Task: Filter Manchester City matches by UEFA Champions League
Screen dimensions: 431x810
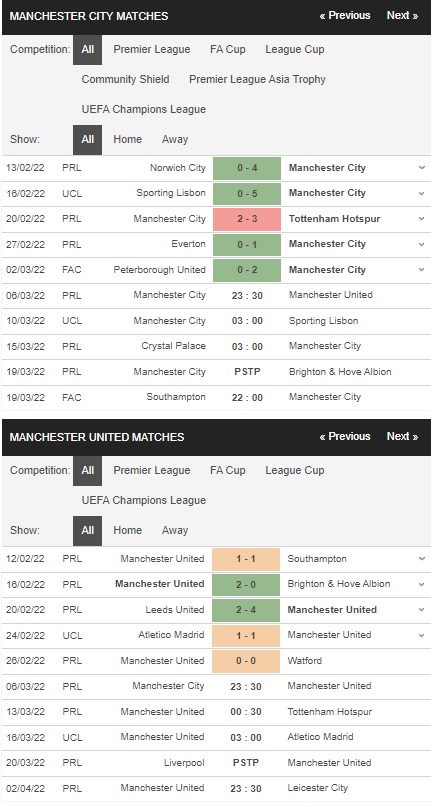Action: coord(144,110)
